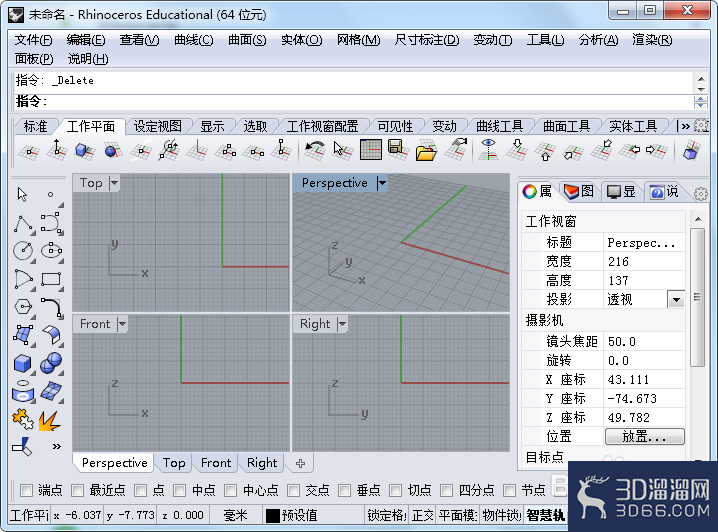Edit the 镜头焦距 value 50.0
The image size is (718, 532).
[x=644, y=342]
